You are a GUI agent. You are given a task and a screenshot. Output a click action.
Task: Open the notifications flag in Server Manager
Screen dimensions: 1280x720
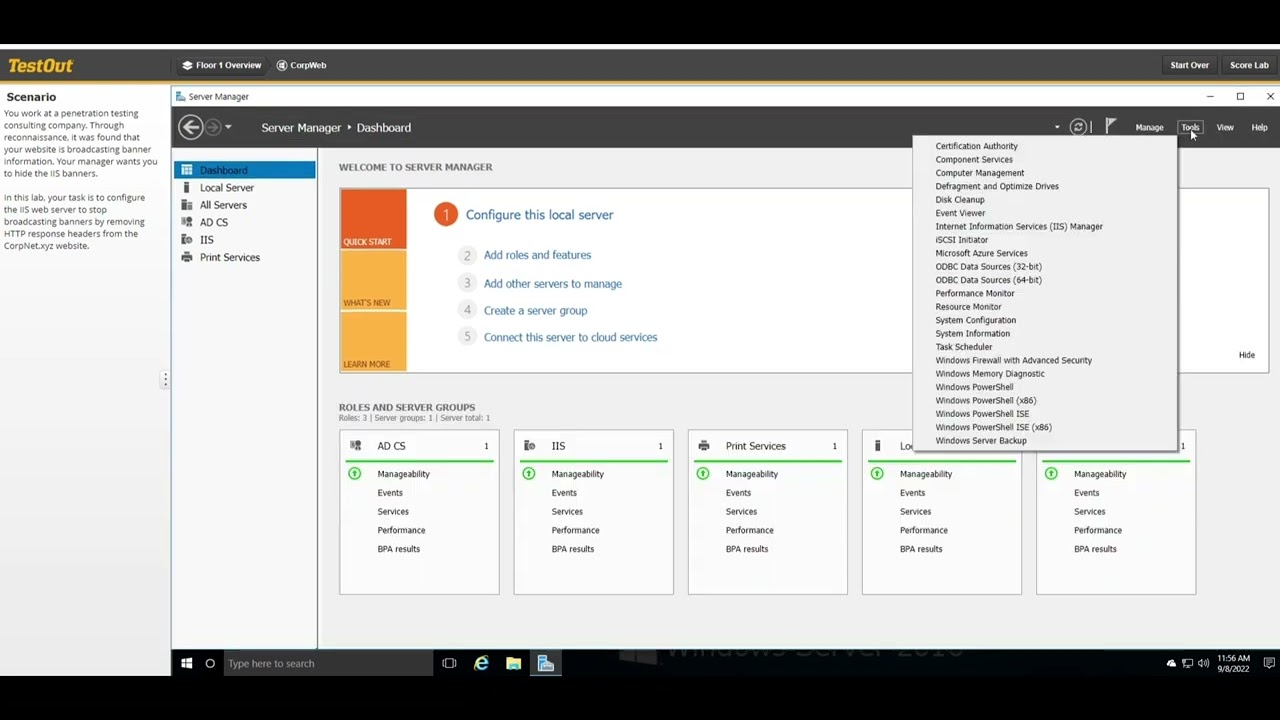click(x=1111, y=126)
